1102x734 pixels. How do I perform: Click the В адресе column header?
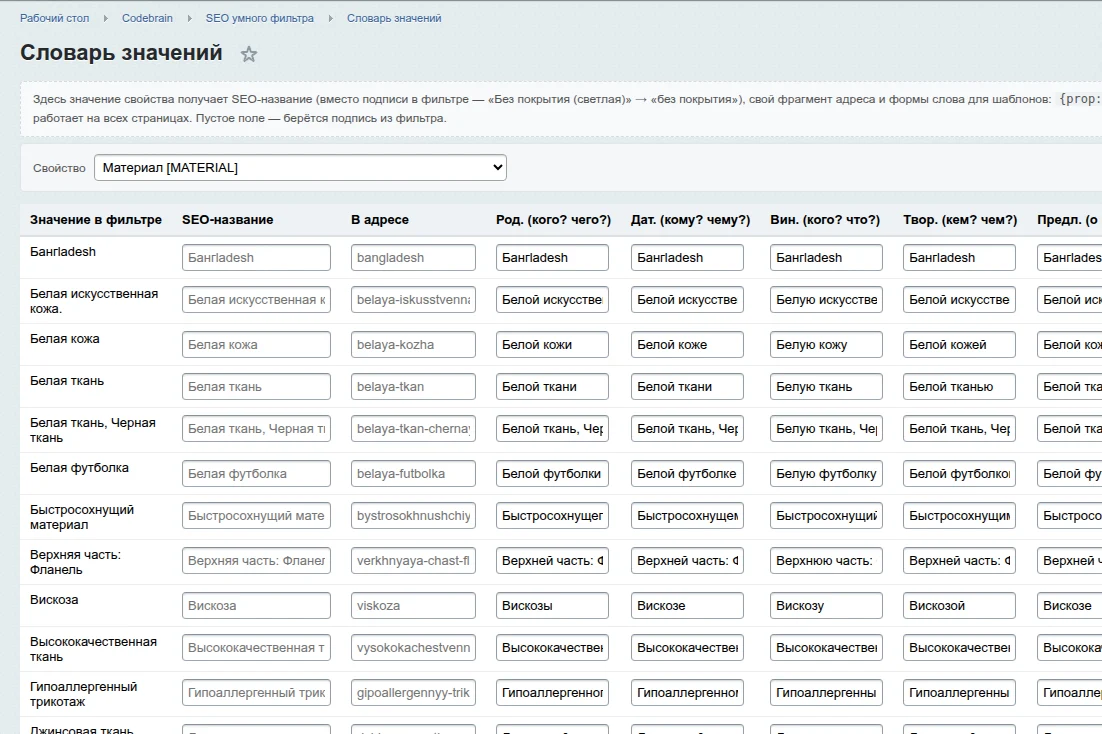coord(380,219)
